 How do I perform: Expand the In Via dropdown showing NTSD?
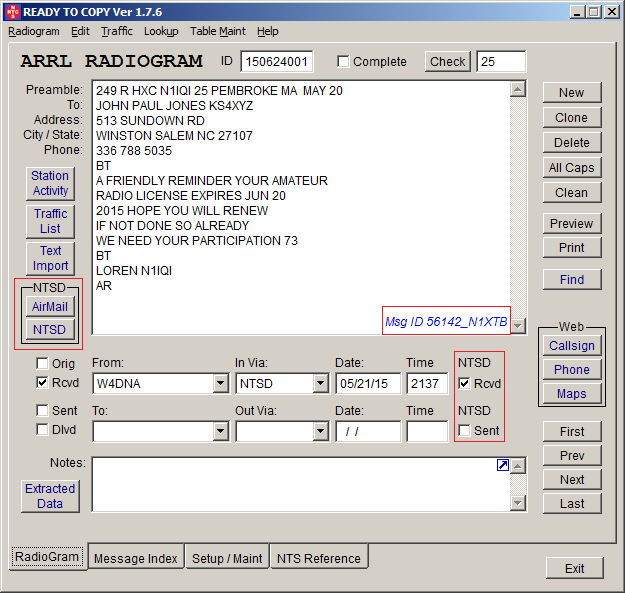click(x=320, y=383)
